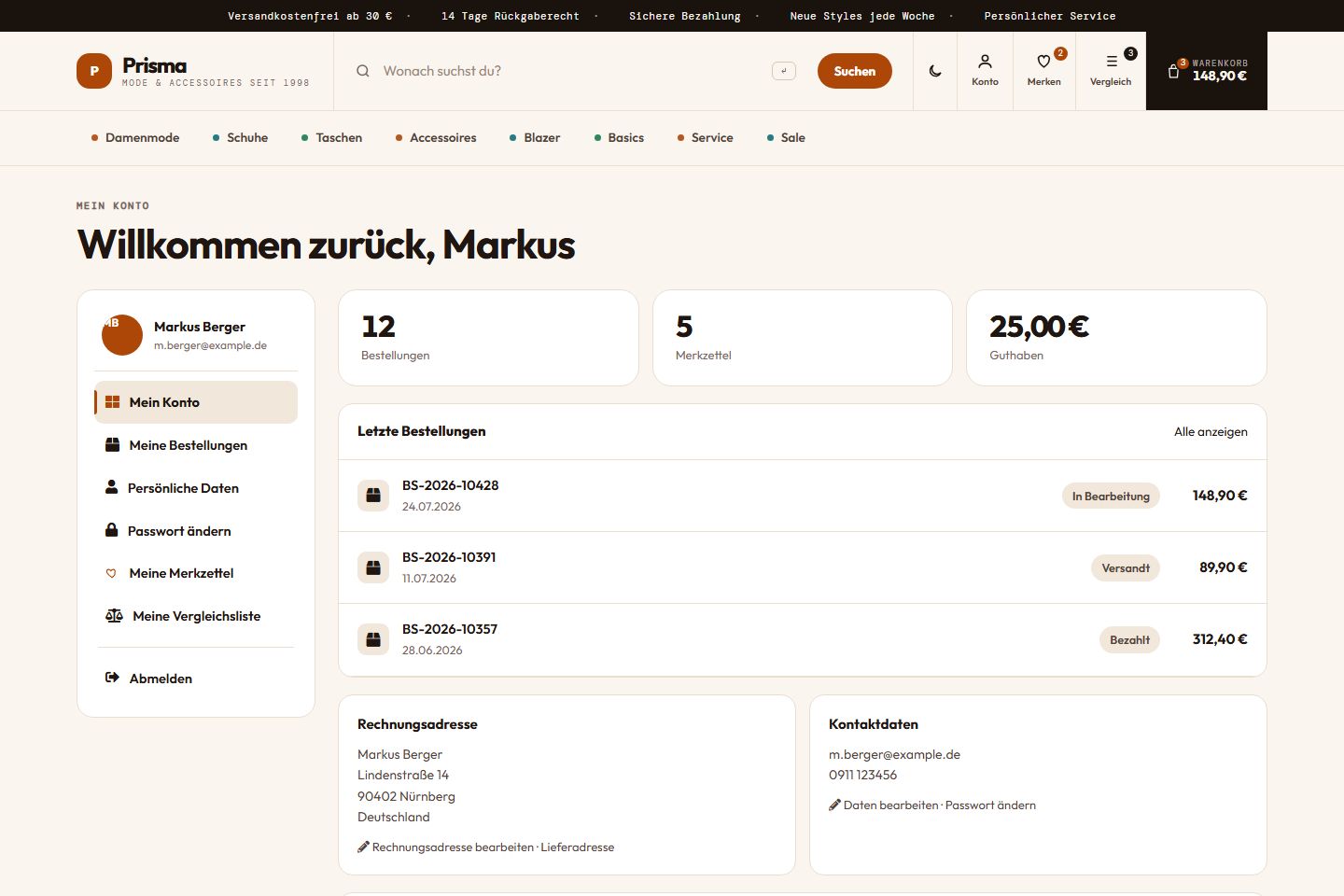
Task: Click the package icon for order BS-2026-10357
Action: coord(373,639)
